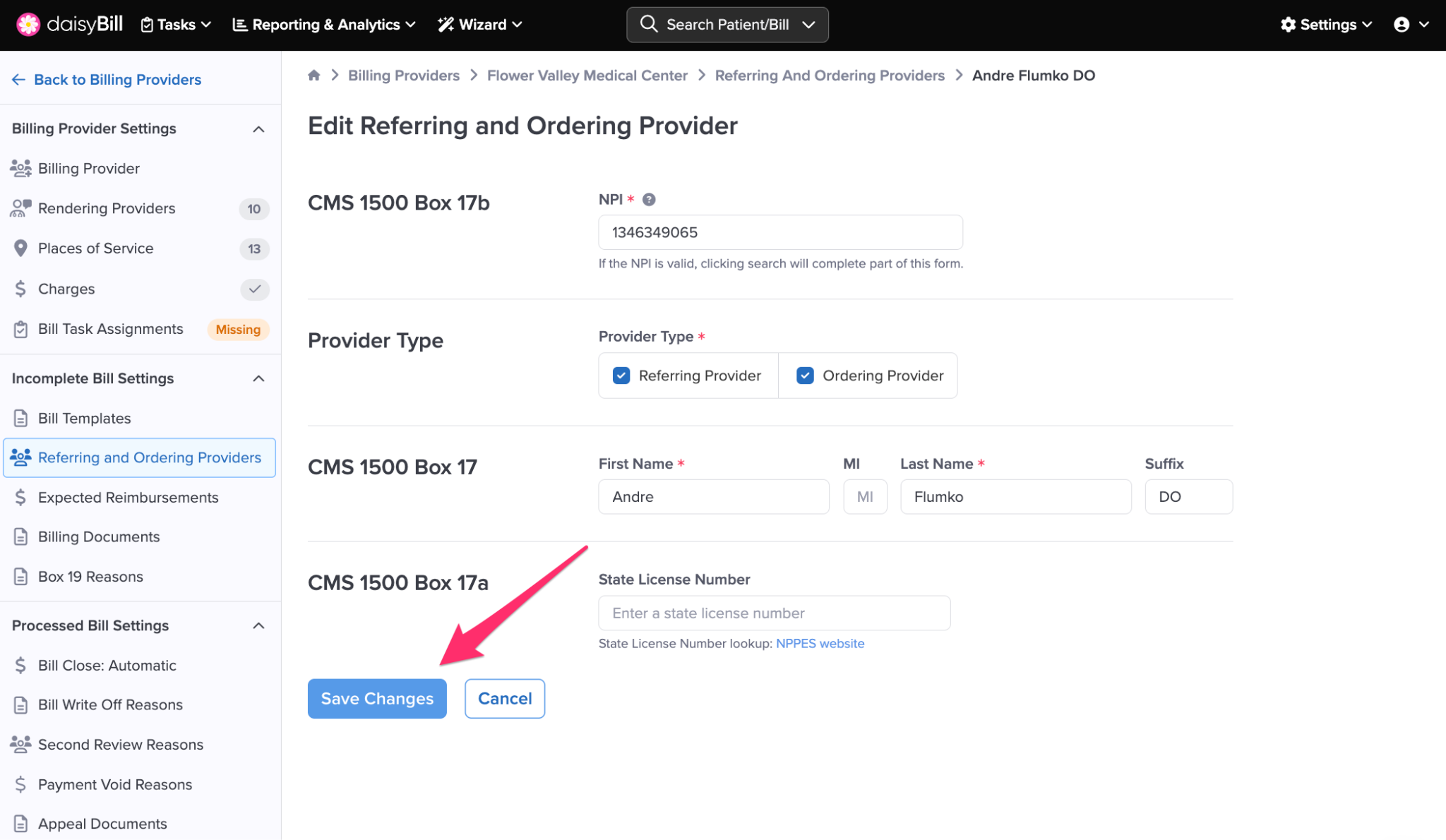Image resolution: width=1446 pixels, height=840 pixels.
Task: Click the Bill Task Assignments clipboard icon
Action: (20, 329)
